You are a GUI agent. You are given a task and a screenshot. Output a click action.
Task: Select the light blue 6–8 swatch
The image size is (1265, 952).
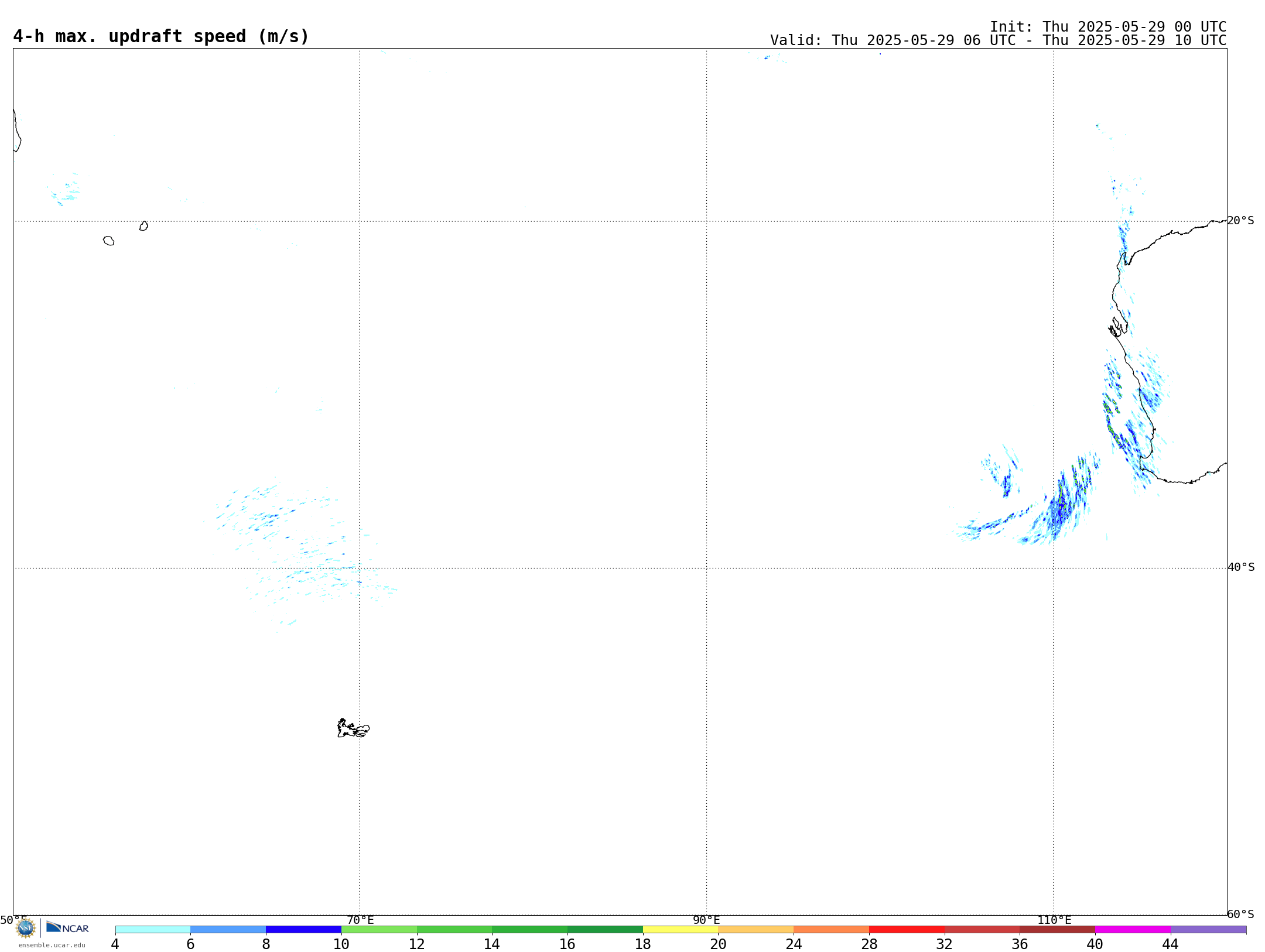tap(228, 930)
